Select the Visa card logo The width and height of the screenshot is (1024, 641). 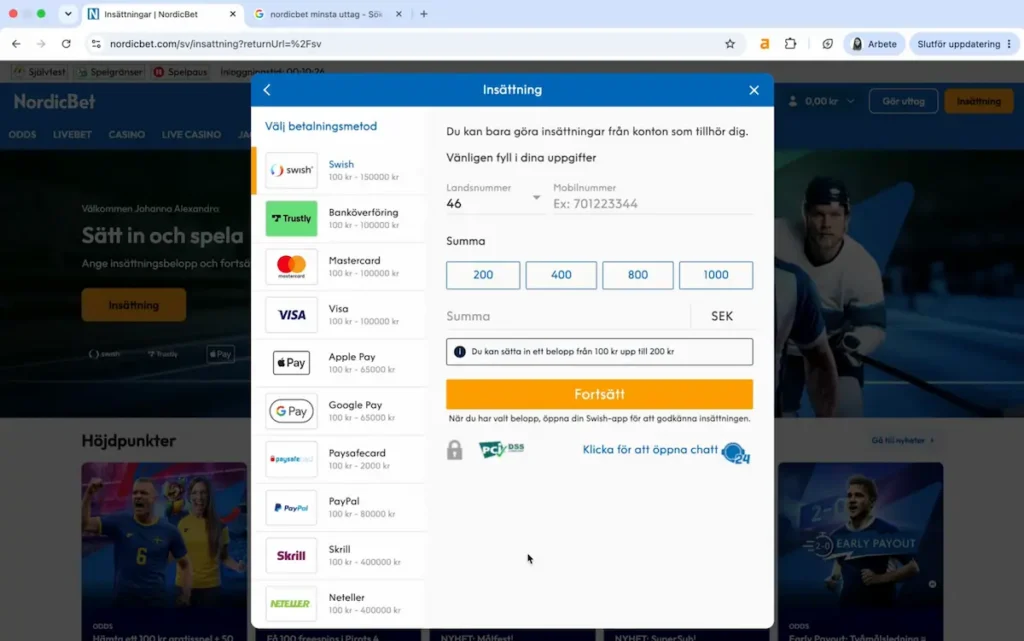point(291,315)
